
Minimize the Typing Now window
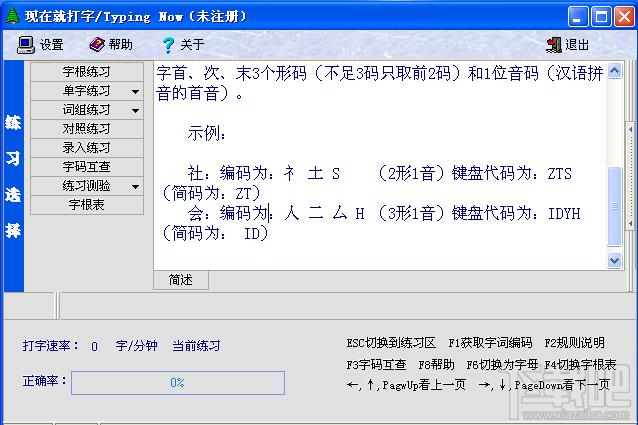pos(578,17)
